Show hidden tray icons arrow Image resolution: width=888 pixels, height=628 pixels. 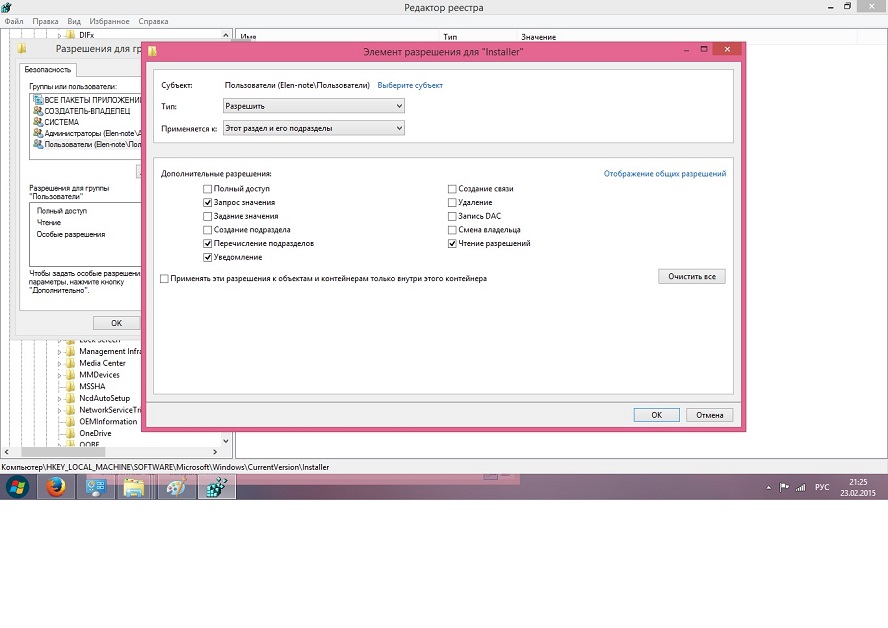(768, 488)
